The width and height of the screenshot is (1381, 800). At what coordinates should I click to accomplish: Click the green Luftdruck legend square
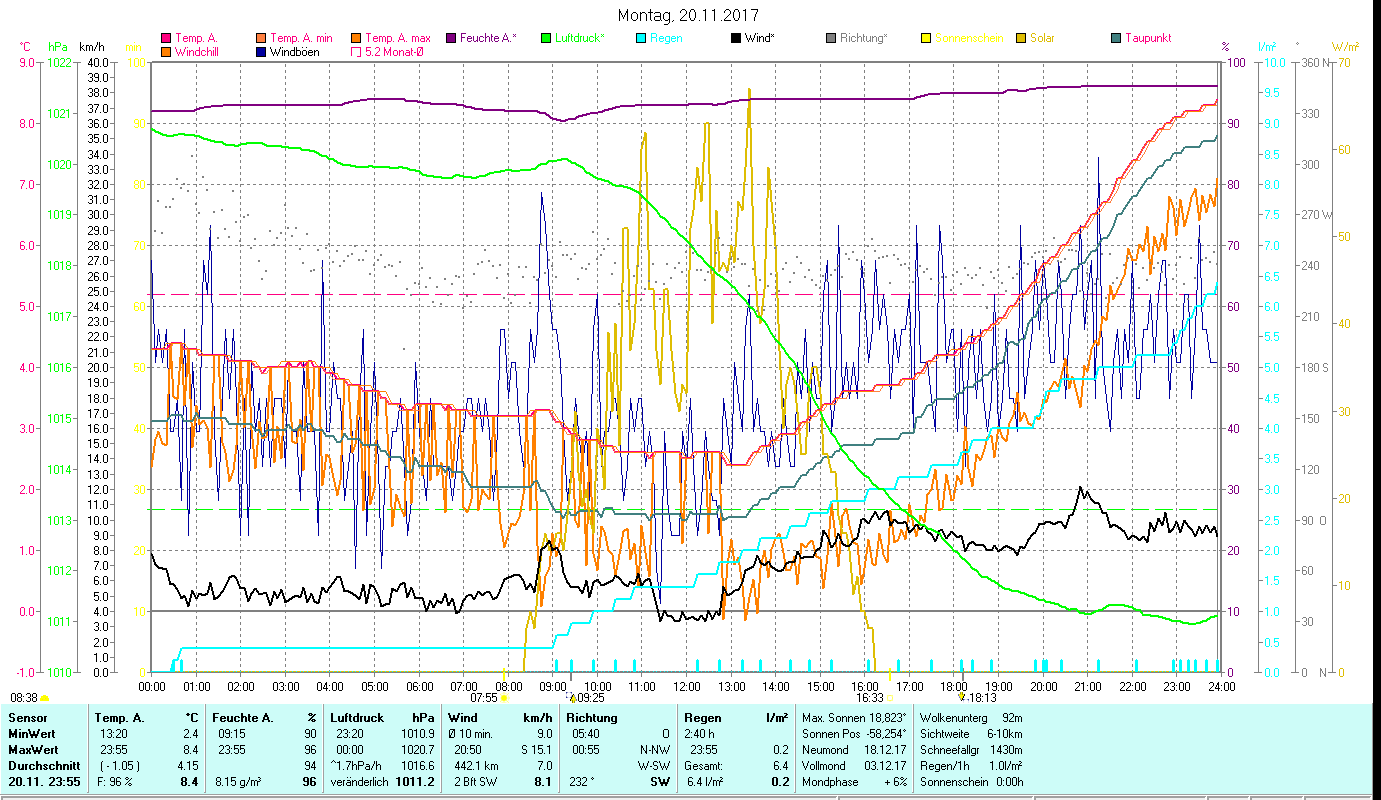coord(546,38)
